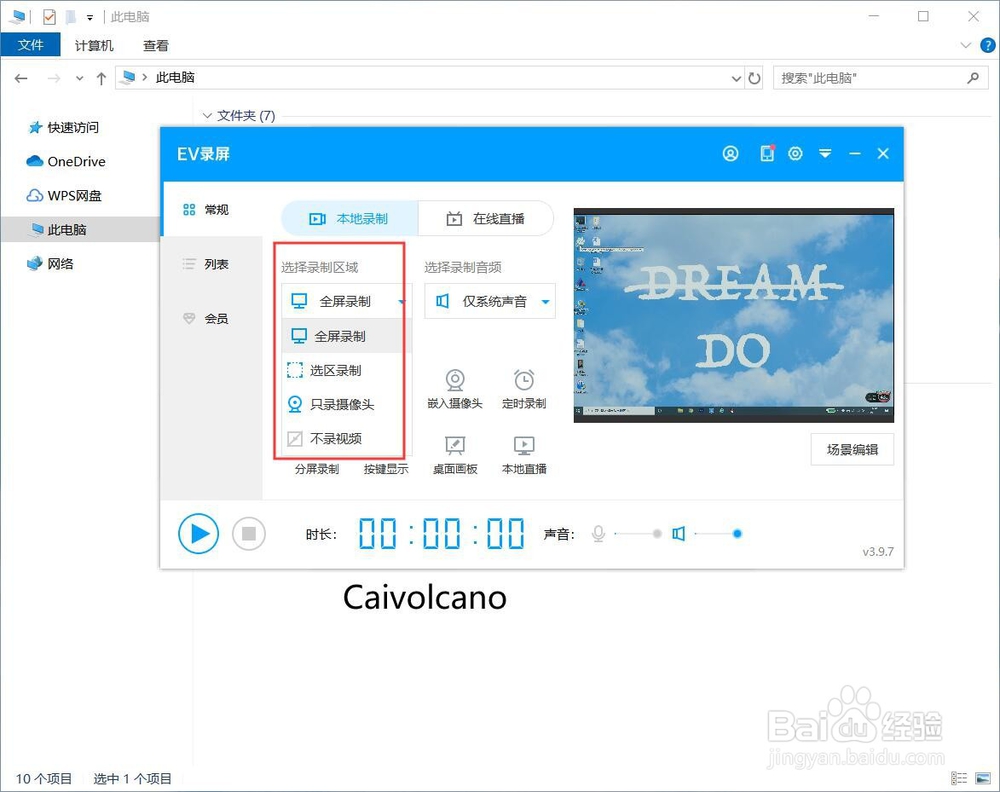Open the EV录屏 title bar dropdown menu icon
The height and width of the screenshot is (792, 1000).
[x=825, y=154]
